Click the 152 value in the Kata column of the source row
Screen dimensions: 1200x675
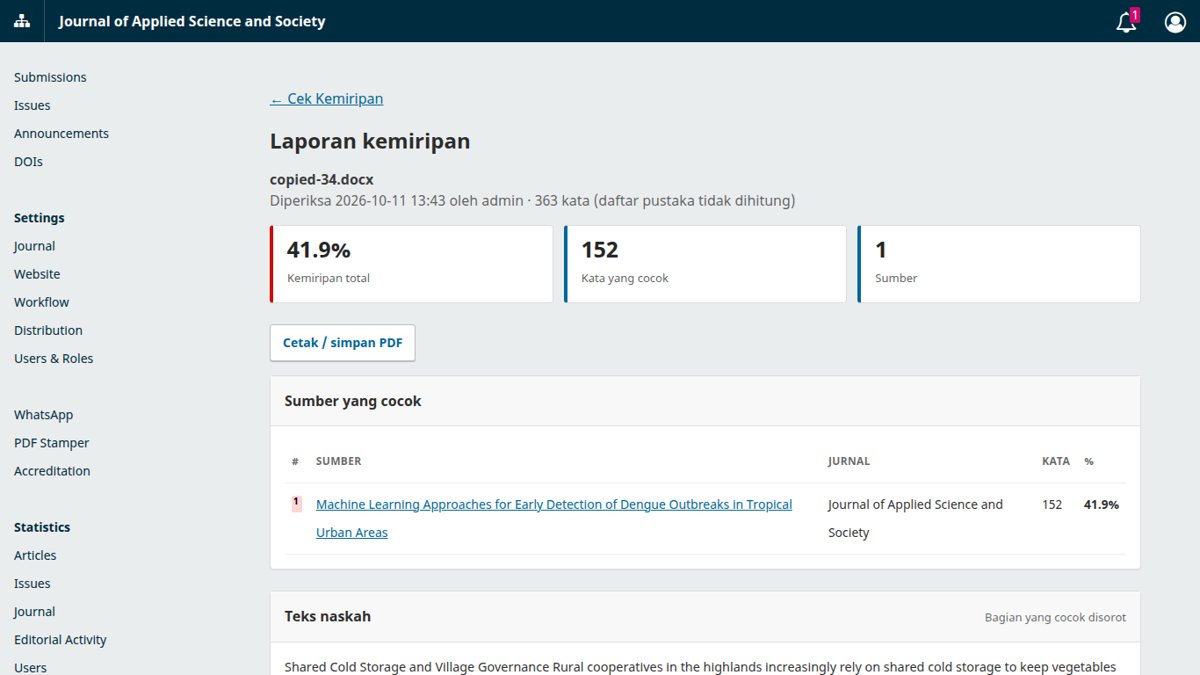1052,504
